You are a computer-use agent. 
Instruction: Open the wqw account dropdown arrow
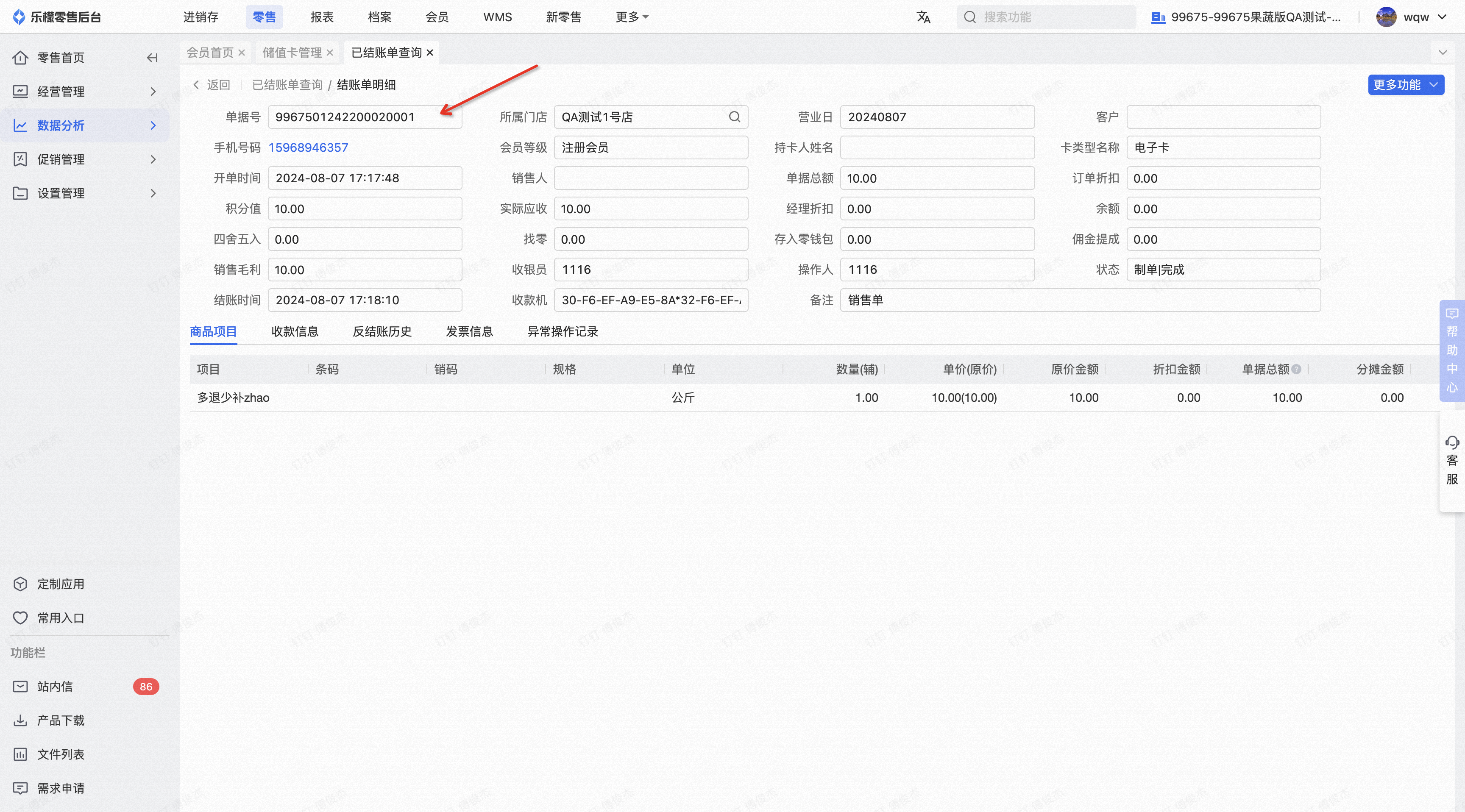[1442, 17]
